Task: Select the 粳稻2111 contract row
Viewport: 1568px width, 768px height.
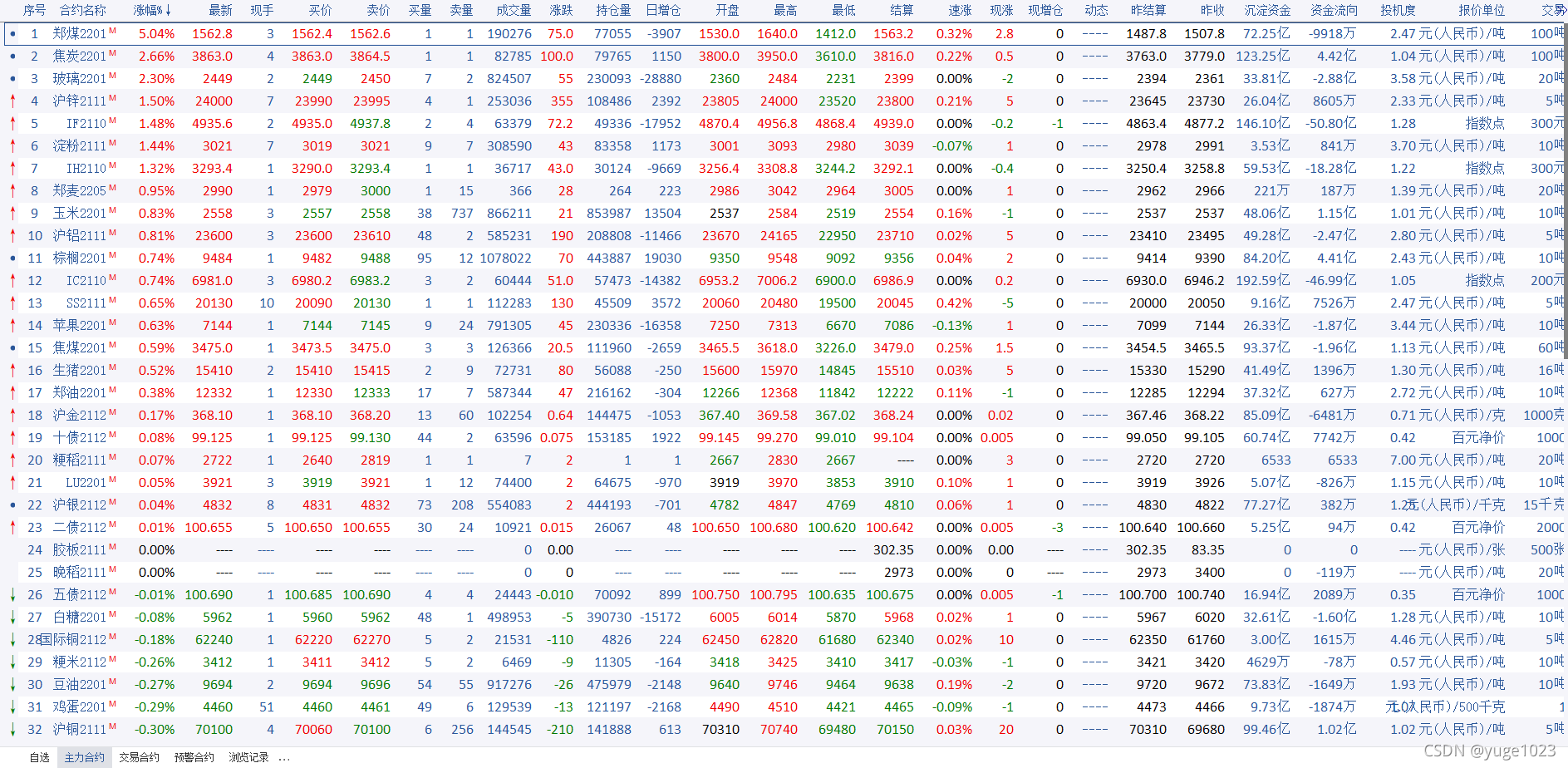Action: tap(784, 460)
